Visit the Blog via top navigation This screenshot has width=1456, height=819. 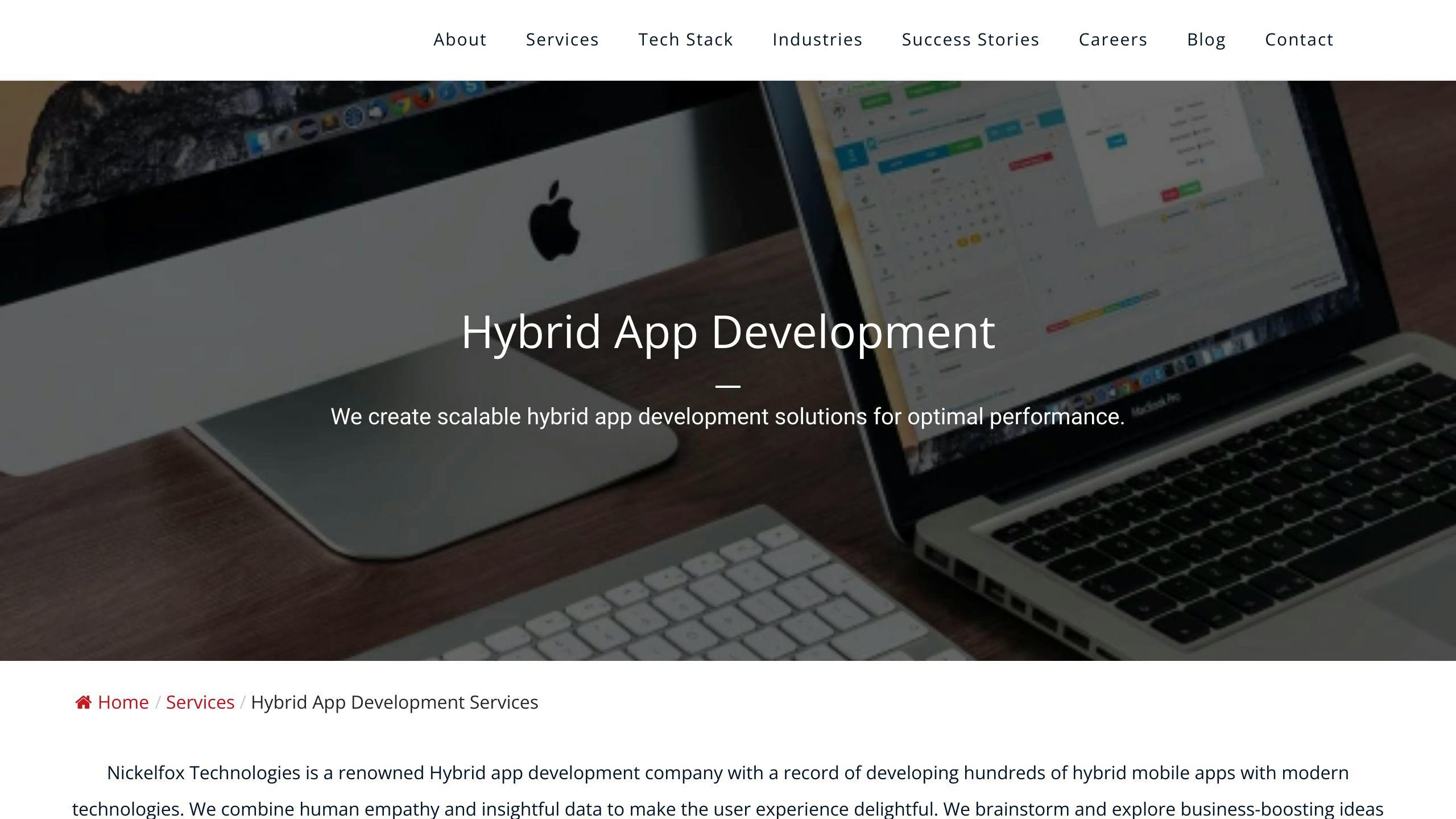1206,39
